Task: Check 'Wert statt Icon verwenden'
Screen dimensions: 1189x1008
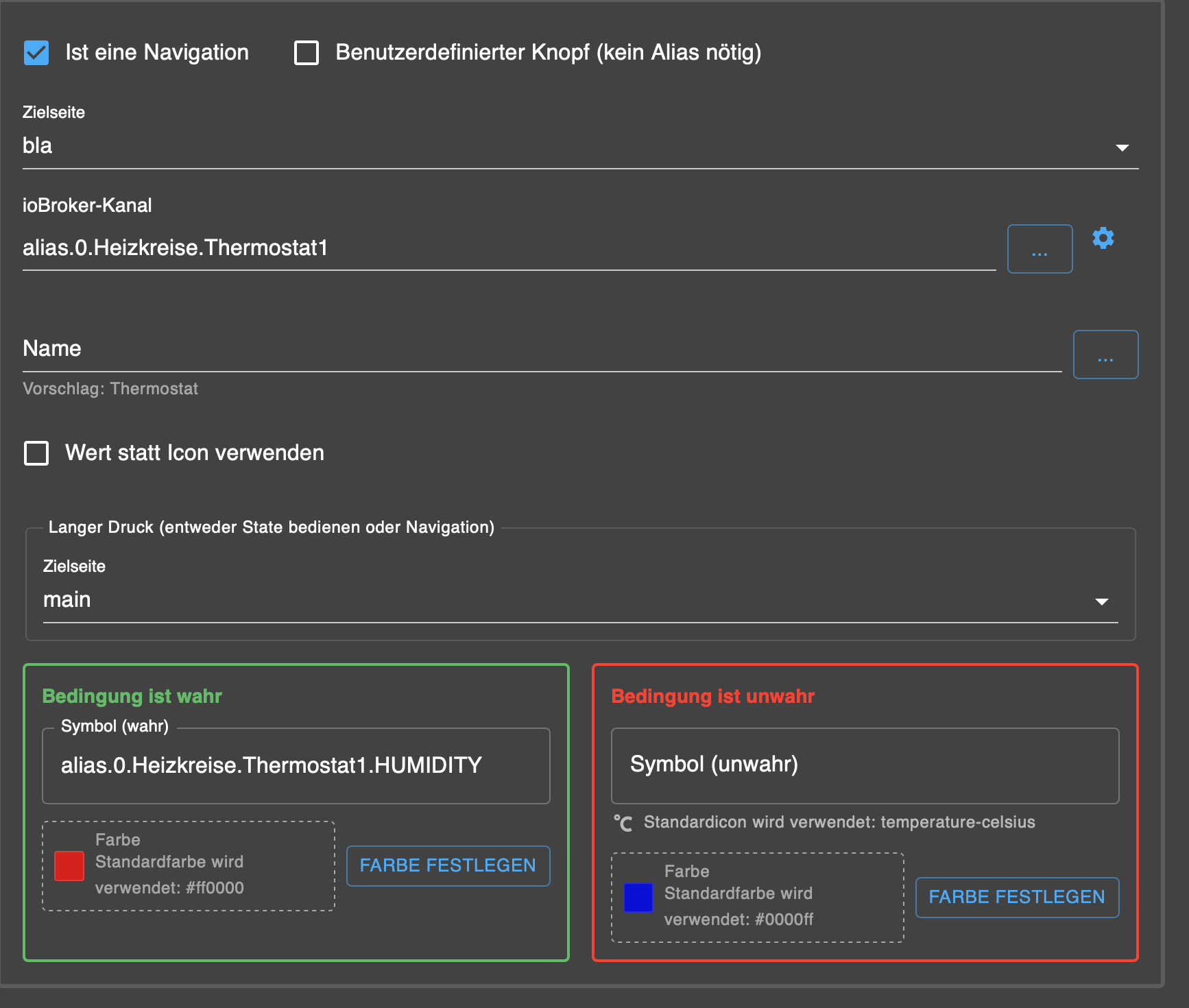Action: tap(36, 453)
